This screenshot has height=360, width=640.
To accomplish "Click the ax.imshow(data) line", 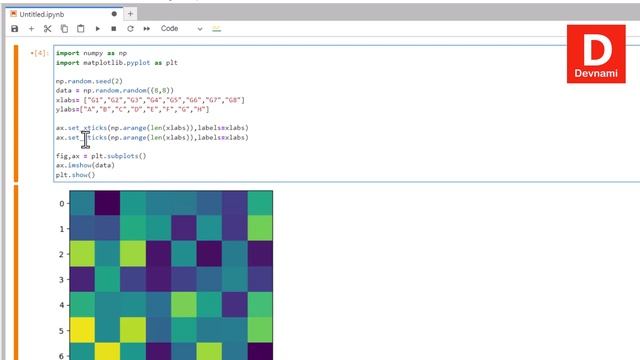I will coord(85,165).
